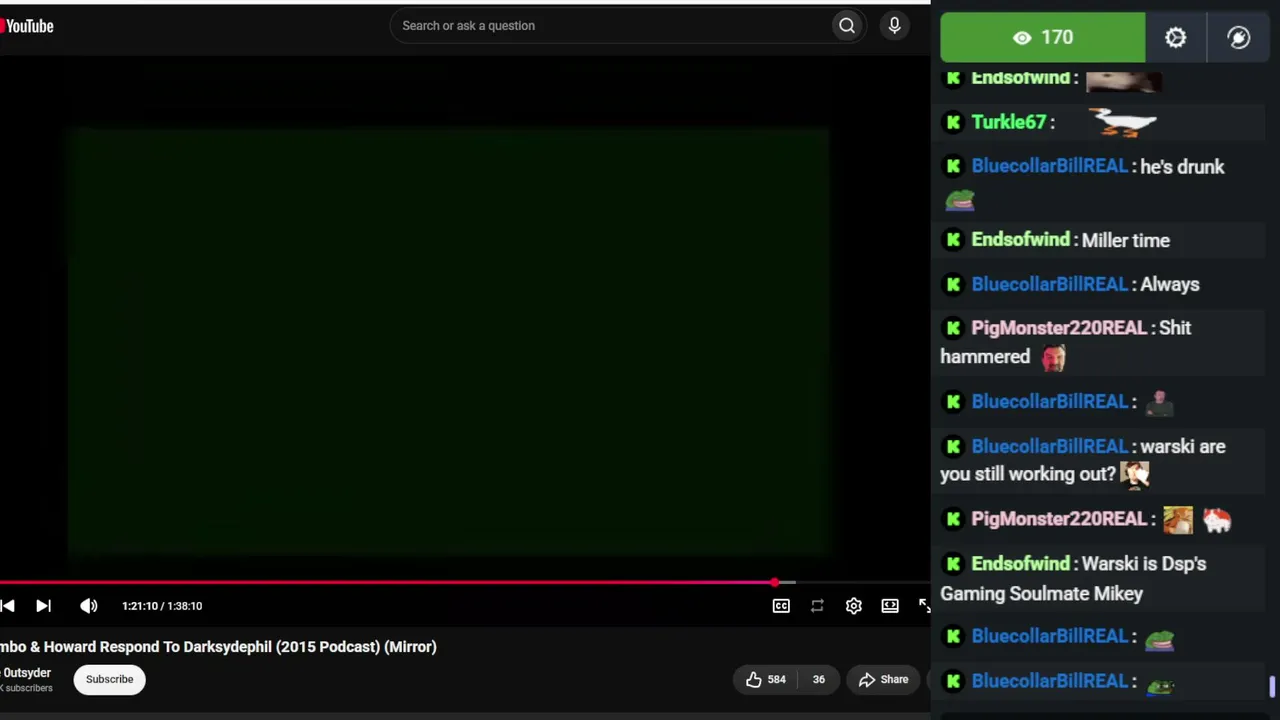The height and width of the screenshot is (720, 1280).
Task: Click the Kick badge beside Turkle67
Action: 953,122
